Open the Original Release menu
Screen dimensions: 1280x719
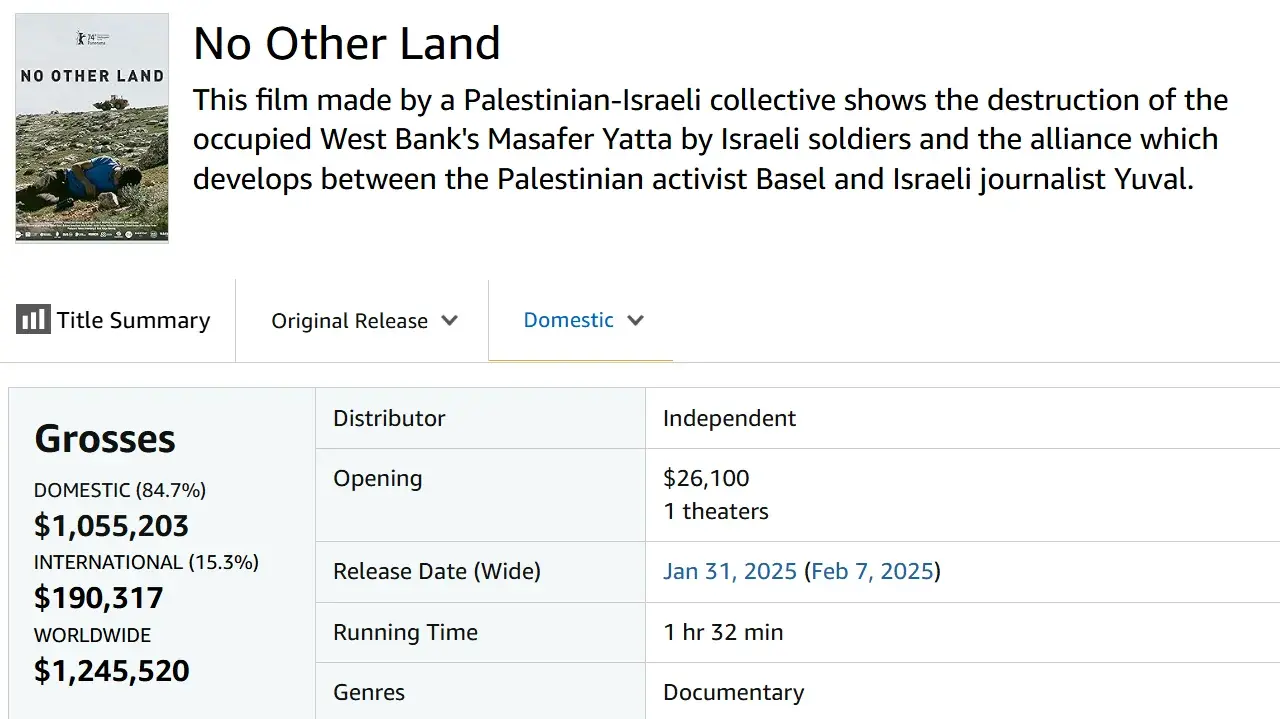[x=362, y=321]
